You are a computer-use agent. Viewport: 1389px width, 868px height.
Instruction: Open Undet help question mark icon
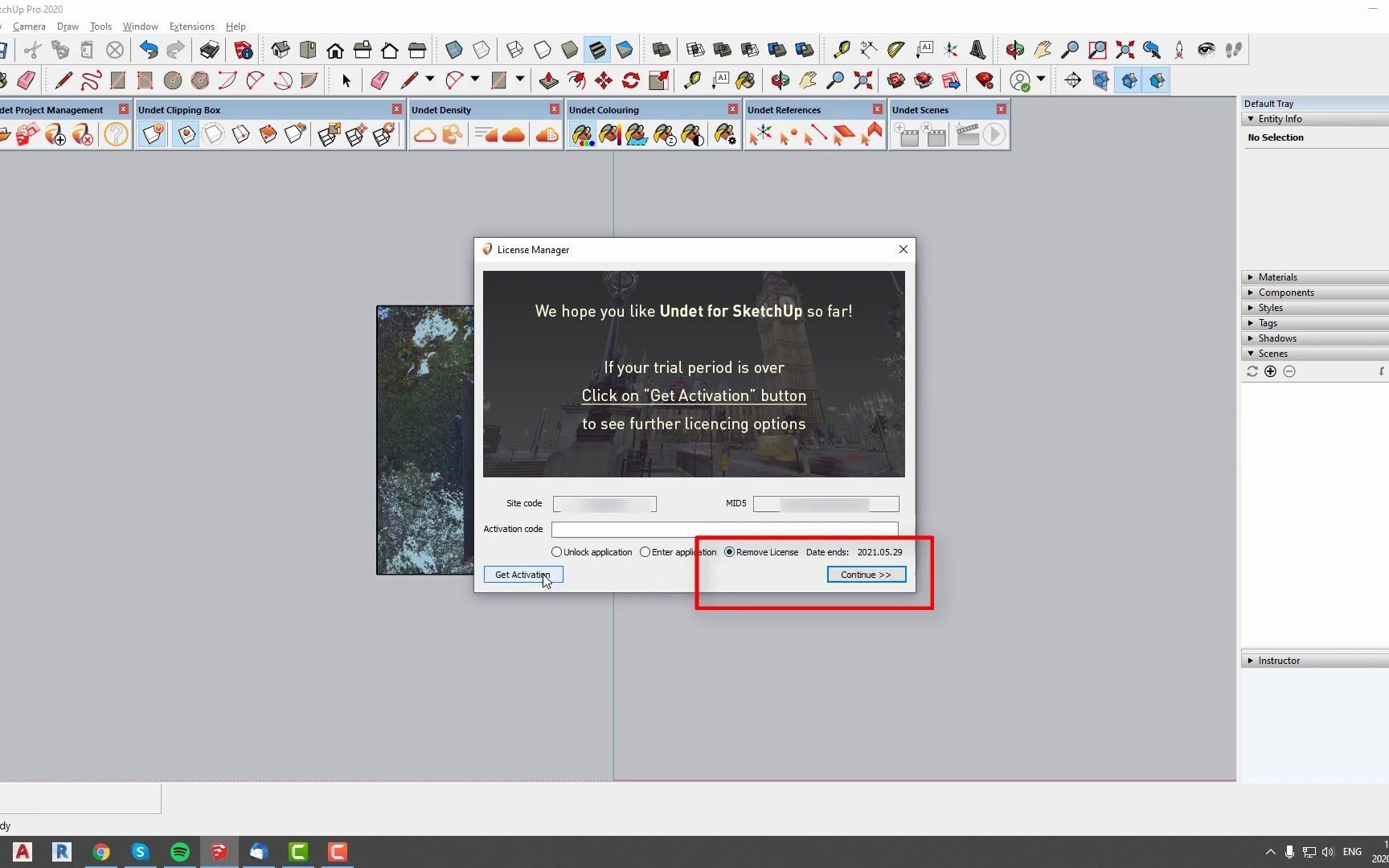[116, 134]
